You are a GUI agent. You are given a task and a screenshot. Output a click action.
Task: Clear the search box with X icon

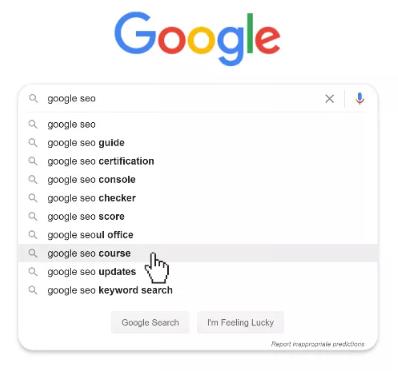[x=329, y=99]
